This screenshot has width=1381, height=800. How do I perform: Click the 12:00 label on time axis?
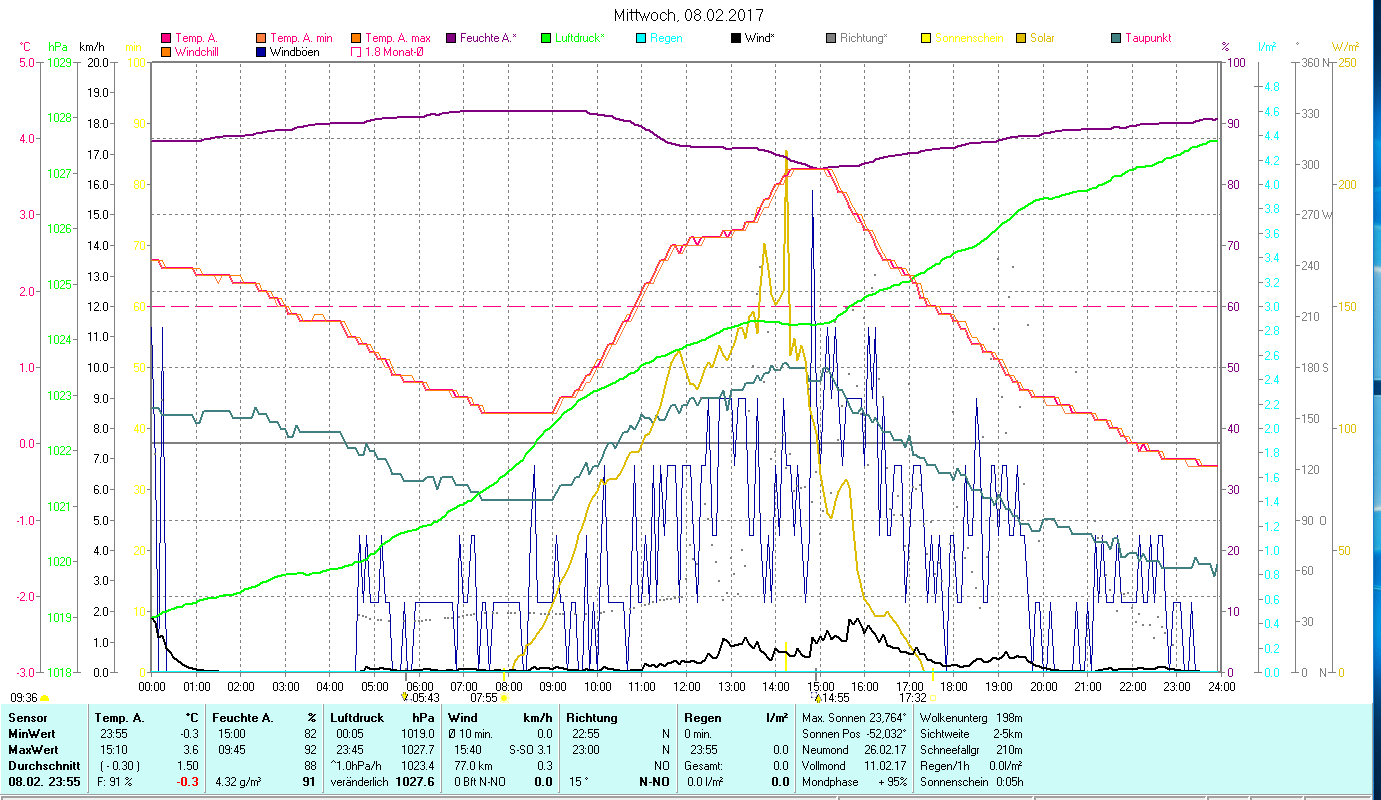coord(687,686)
